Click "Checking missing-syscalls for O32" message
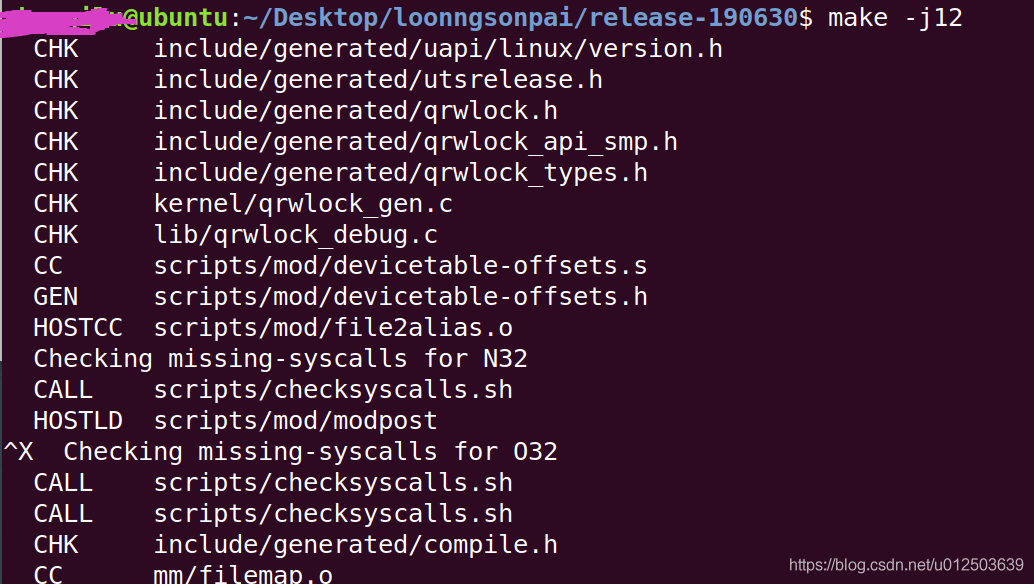 point(310,451)
